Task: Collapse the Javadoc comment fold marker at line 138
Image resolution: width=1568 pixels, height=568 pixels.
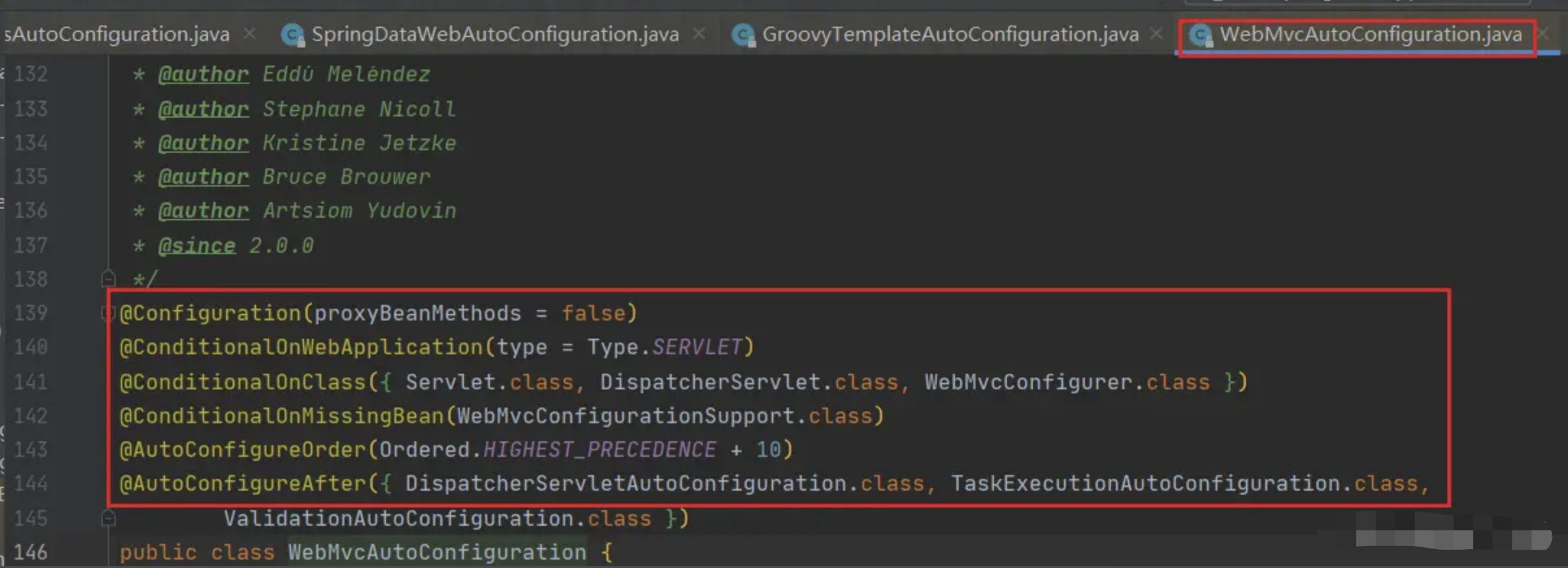Action: (108, 279)
